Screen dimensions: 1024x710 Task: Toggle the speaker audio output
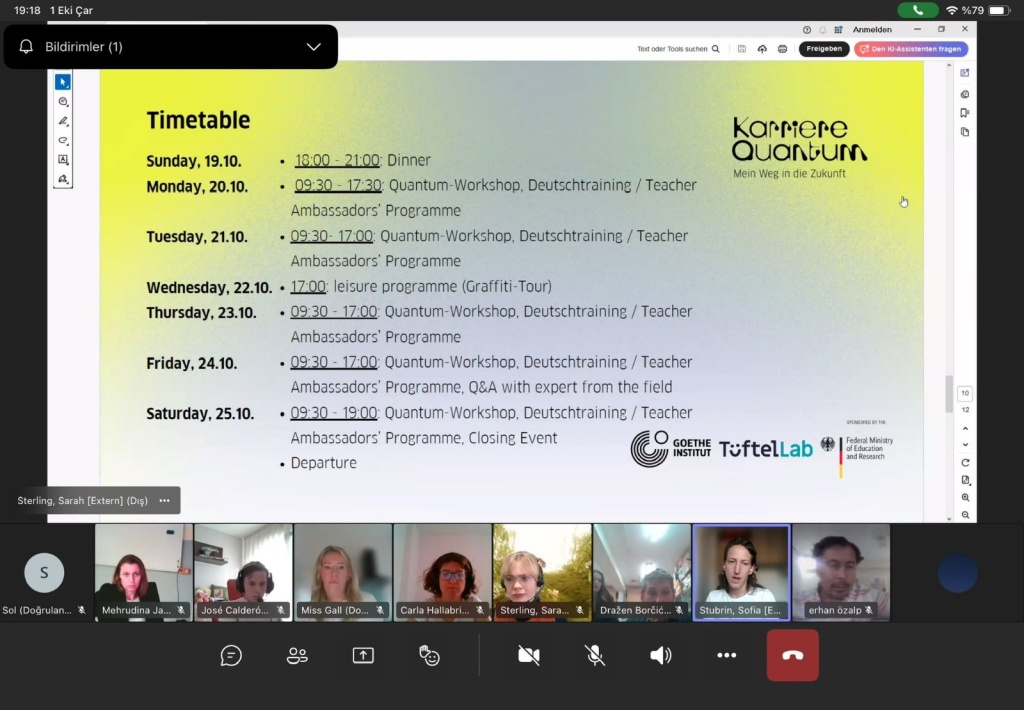coord(661,656)
